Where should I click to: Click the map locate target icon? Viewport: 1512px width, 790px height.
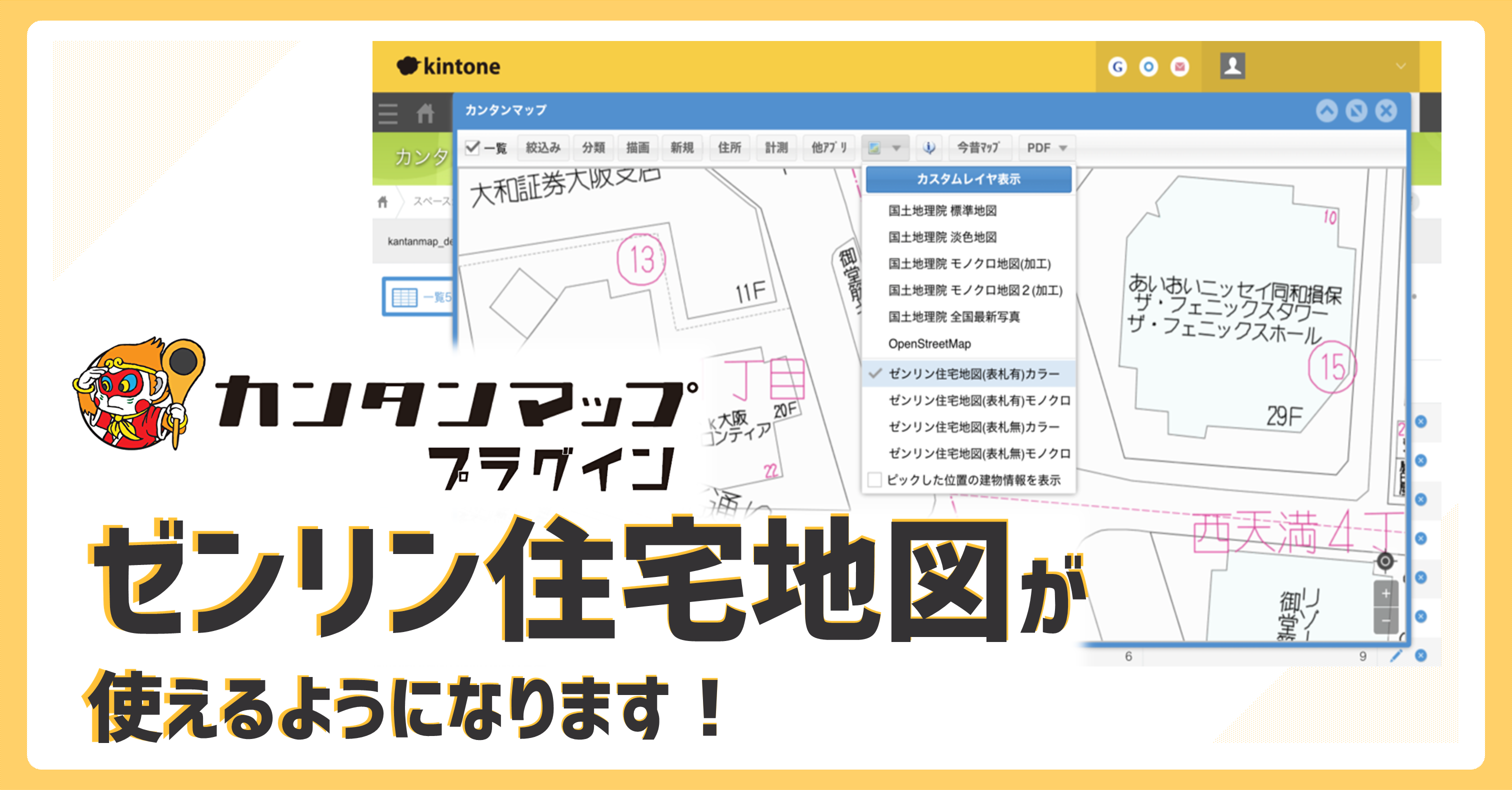tap(1385, 561)
